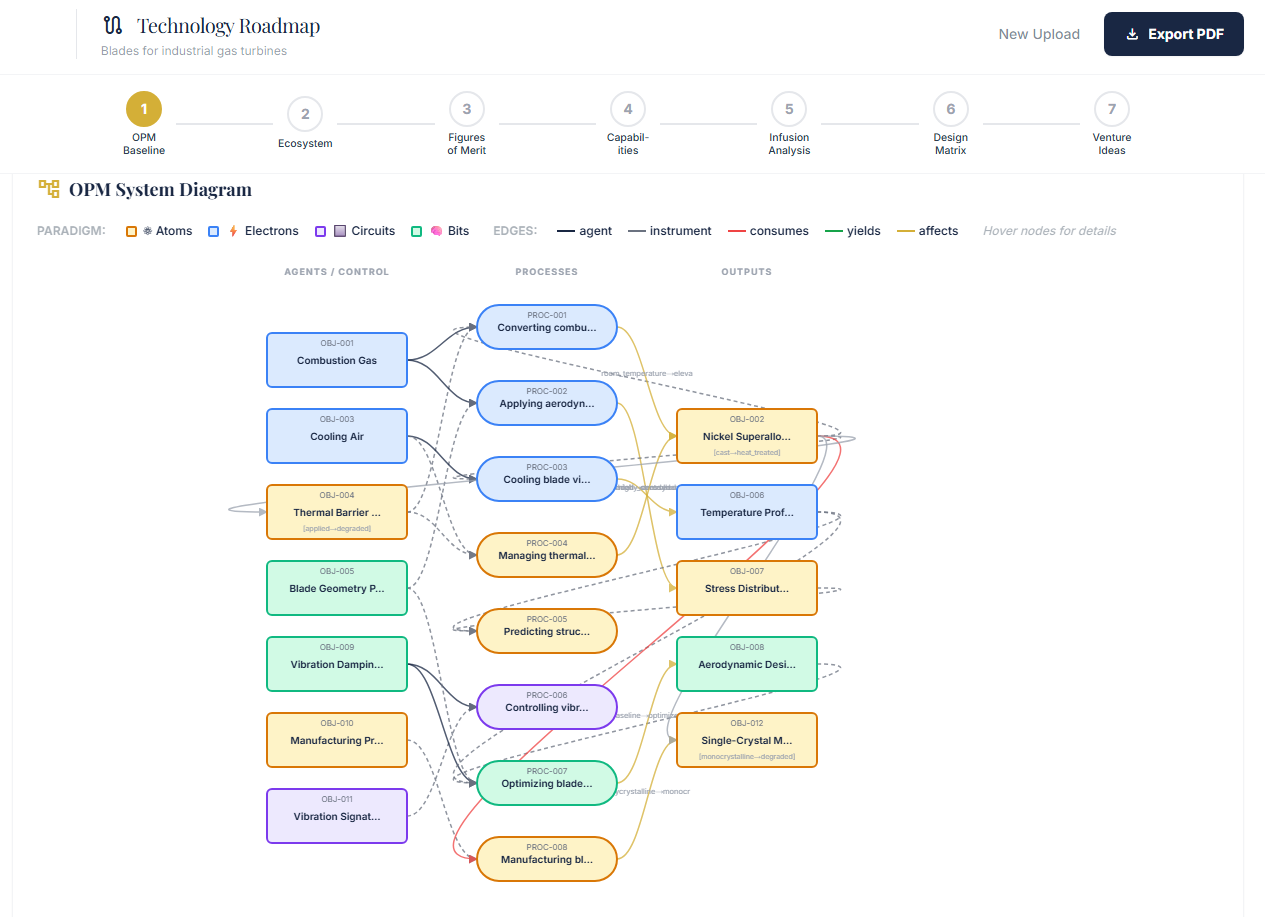Select the OBJ-011 Vibration Signature node
1265x917 pixels.
[337, 816]
